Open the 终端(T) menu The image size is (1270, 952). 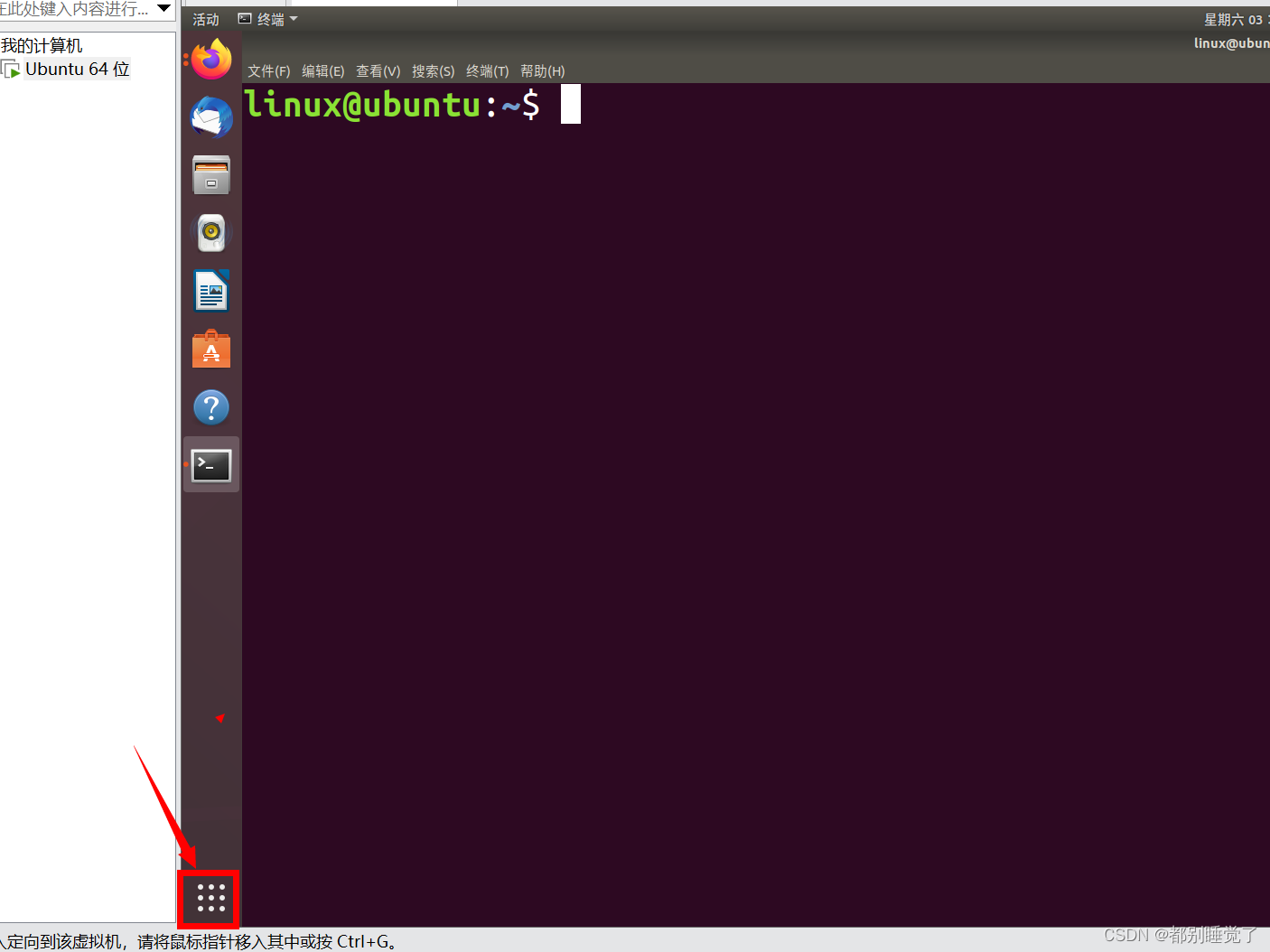click(487, 71)
